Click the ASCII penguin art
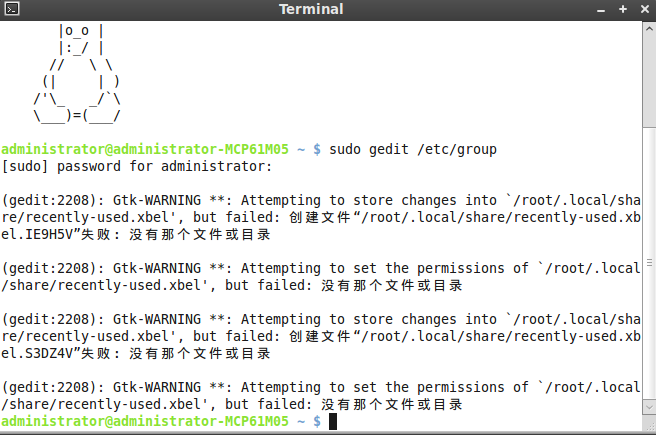The height and width of the screenshot is (435, 656). click(77, 74)
